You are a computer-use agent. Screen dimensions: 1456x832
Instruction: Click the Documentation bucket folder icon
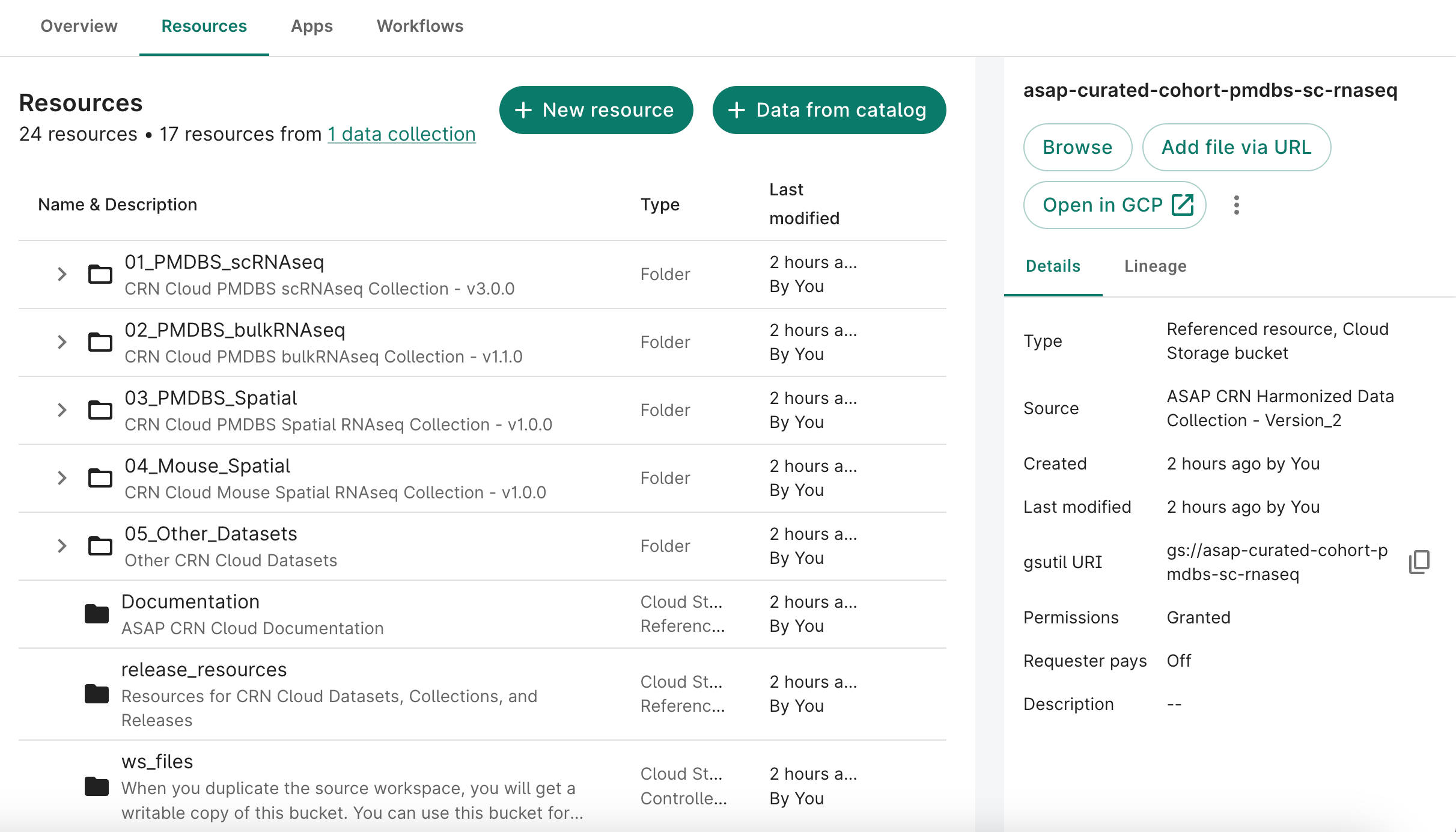pyautogui.click(x=96, y=614)
